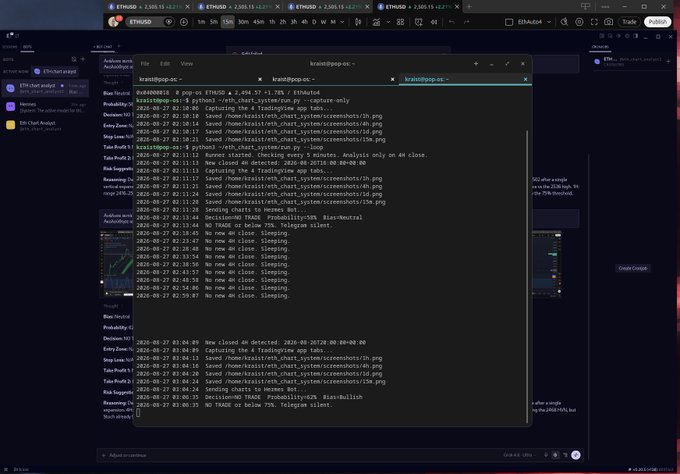Open the chart screenshot thumbnail in chat

pos(116,263)
